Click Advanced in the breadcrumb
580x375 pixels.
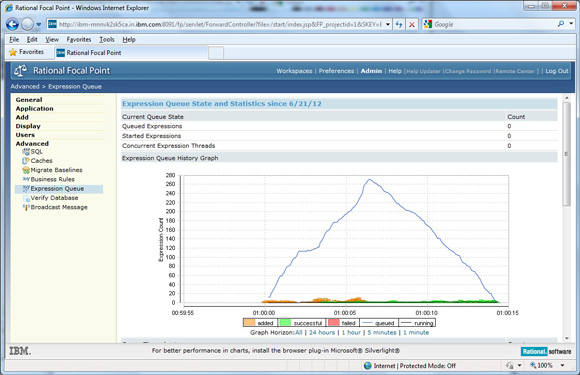click(25, 87)
